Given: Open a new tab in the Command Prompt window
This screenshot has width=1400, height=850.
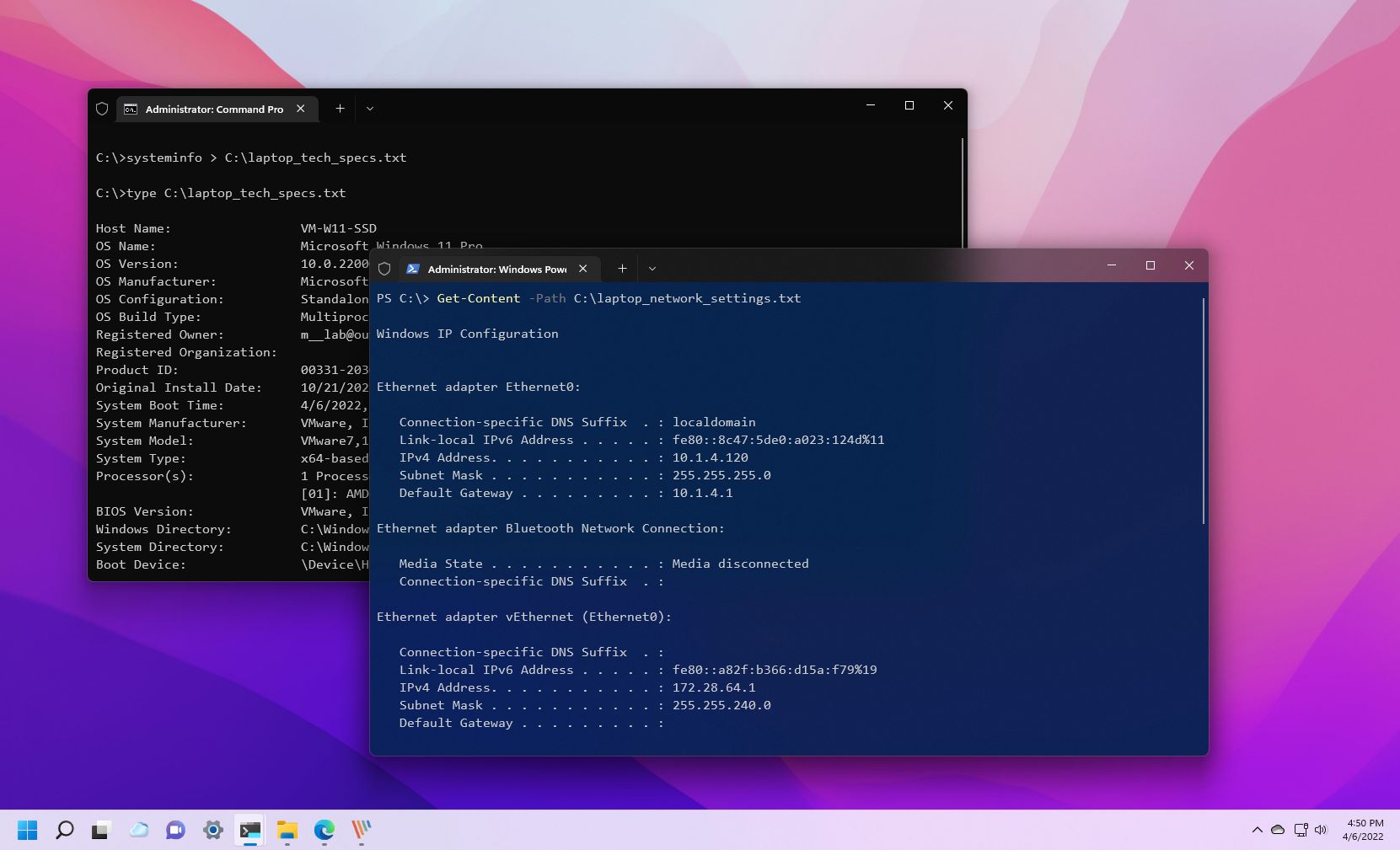Looking at the screenshot, I should click(x=340, y=109).
